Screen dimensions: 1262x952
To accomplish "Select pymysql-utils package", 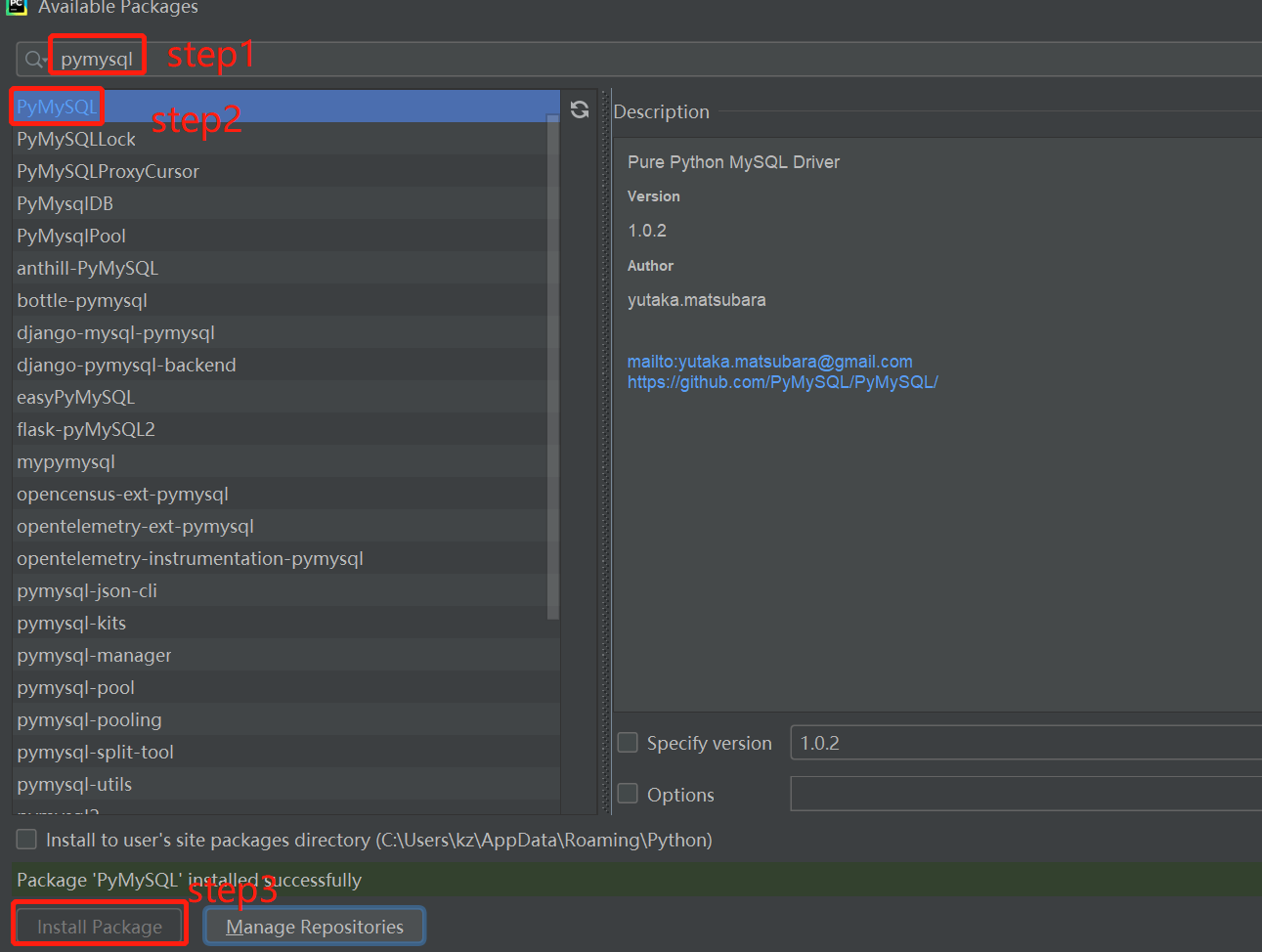I will coord(285,784).
